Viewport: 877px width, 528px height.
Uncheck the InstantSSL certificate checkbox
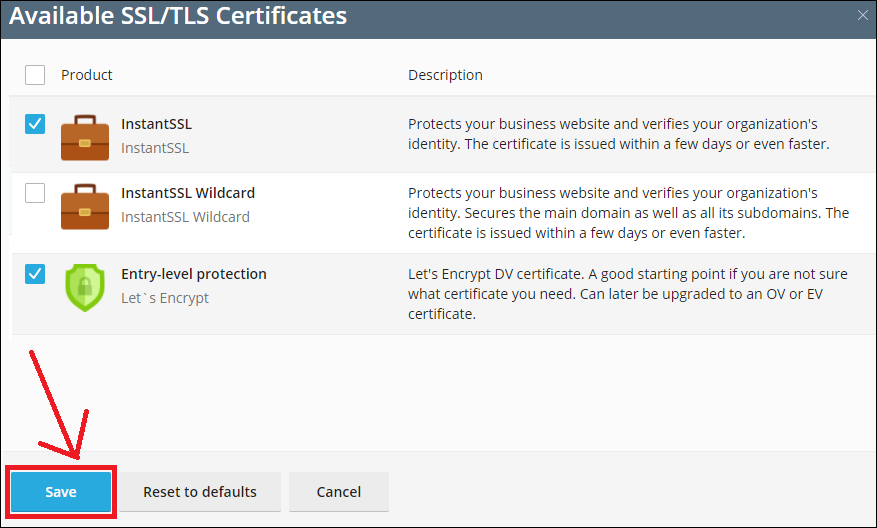35,124
